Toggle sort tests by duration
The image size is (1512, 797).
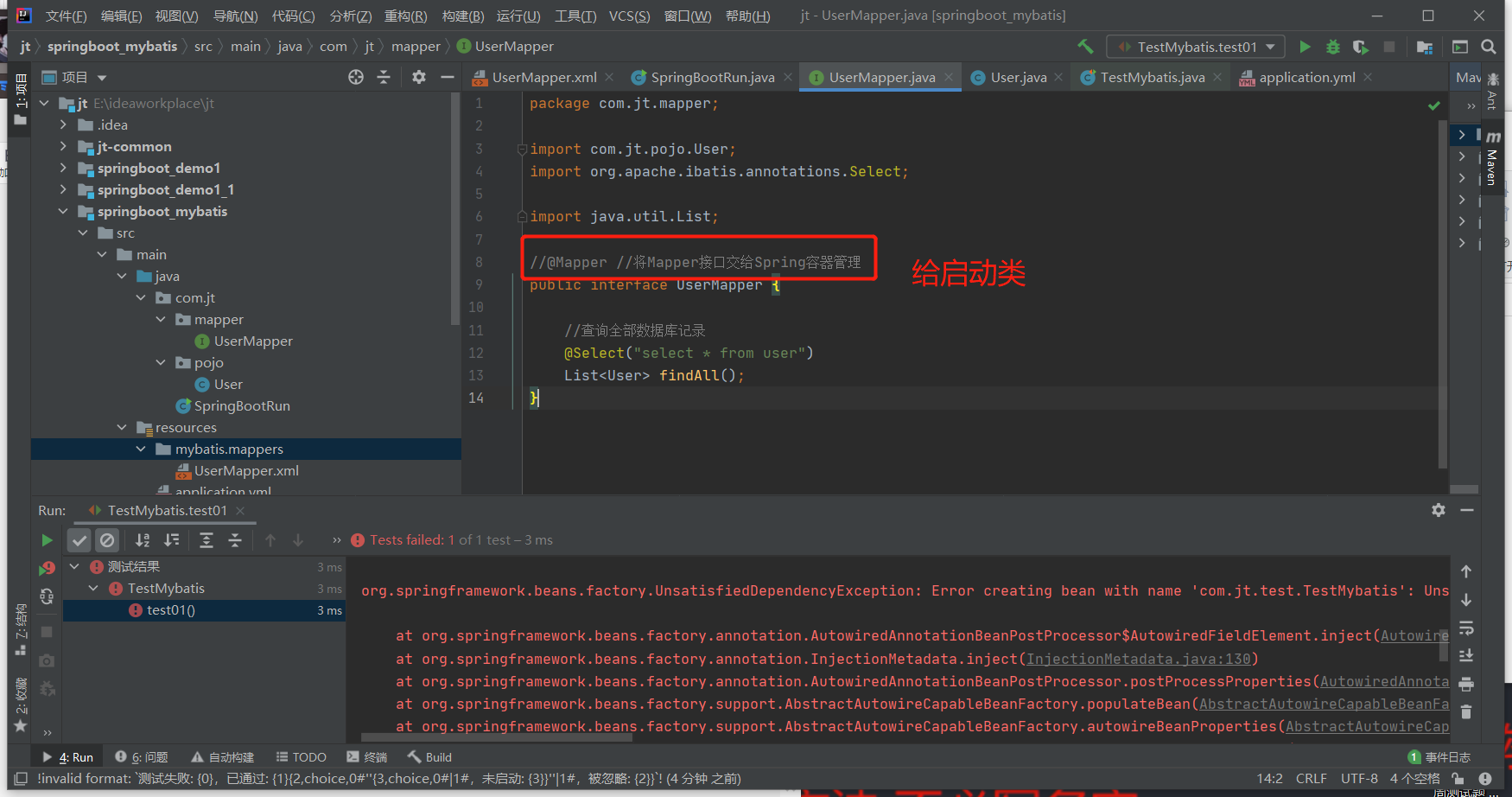coord(172,540)
